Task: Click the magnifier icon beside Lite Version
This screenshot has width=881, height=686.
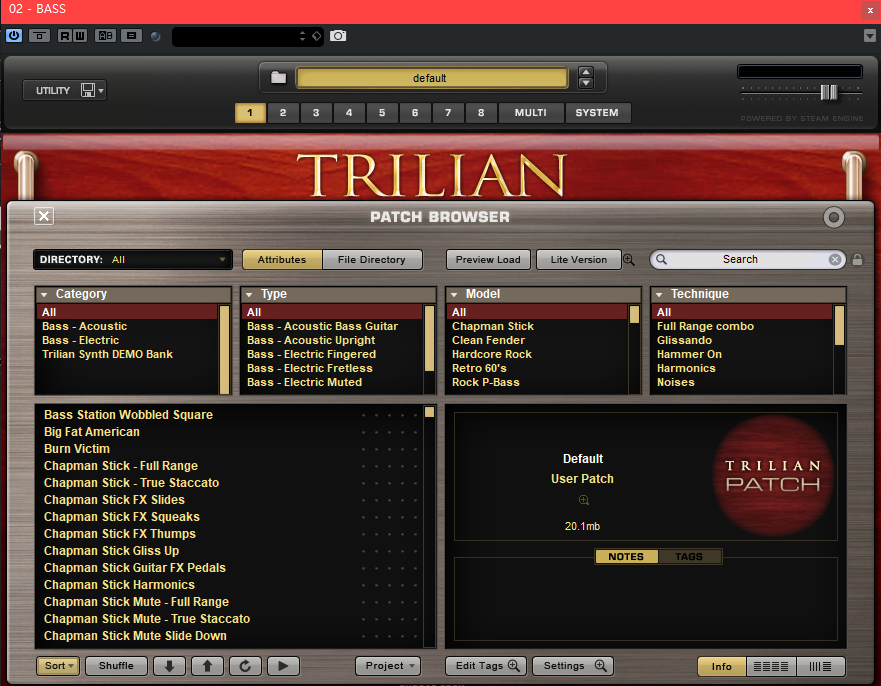Action: [629, 259]
